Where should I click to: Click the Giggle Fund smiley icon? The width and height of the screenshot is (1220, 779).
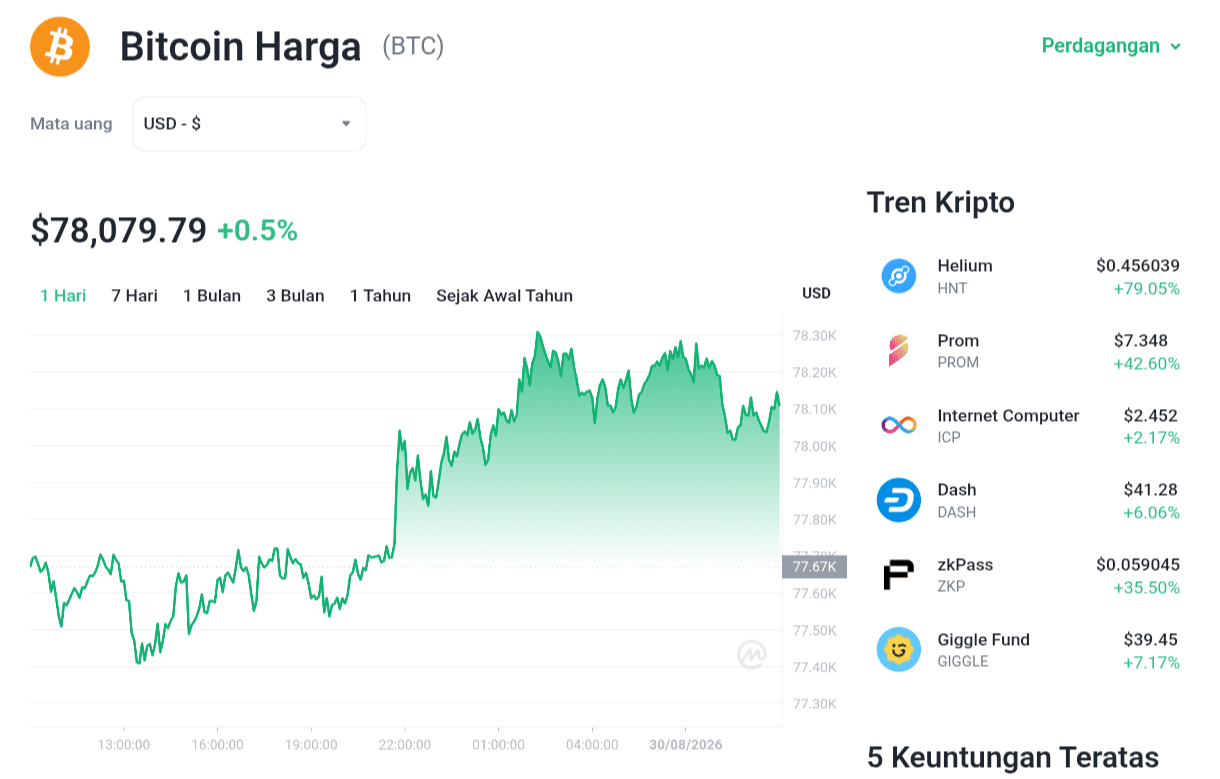click(x=899, y=650)
